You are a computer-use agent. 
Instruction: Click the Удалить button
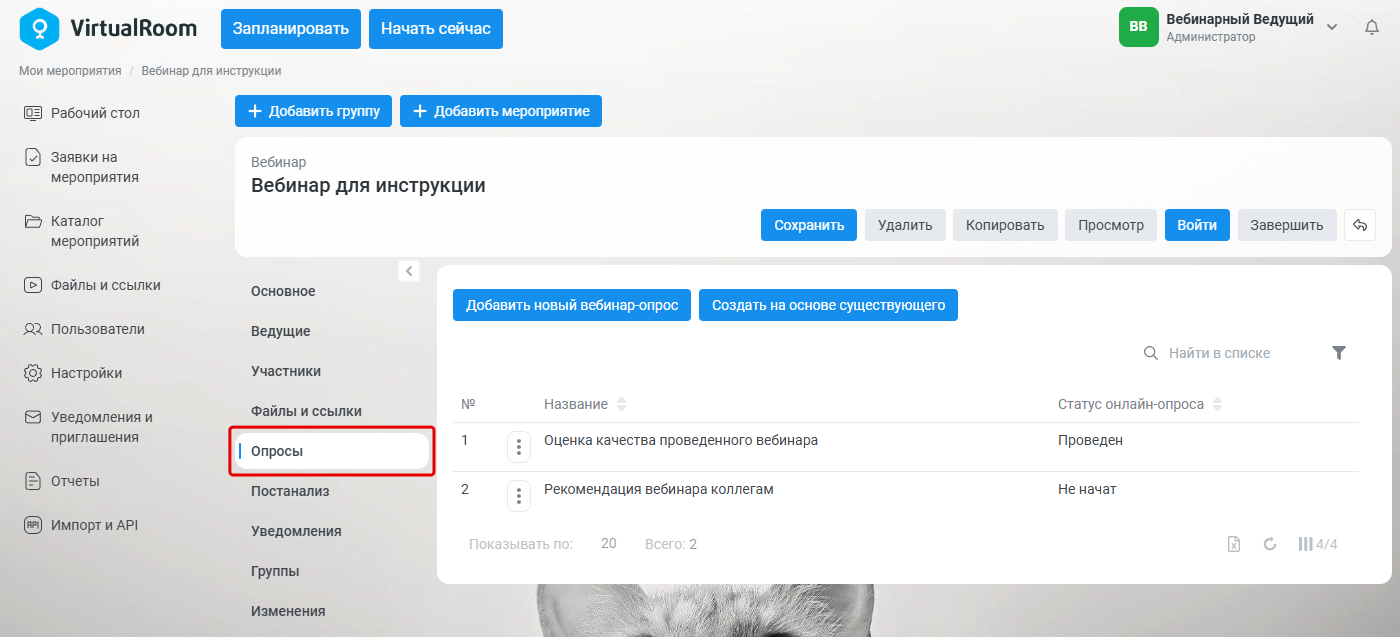[x=905, y=225]
